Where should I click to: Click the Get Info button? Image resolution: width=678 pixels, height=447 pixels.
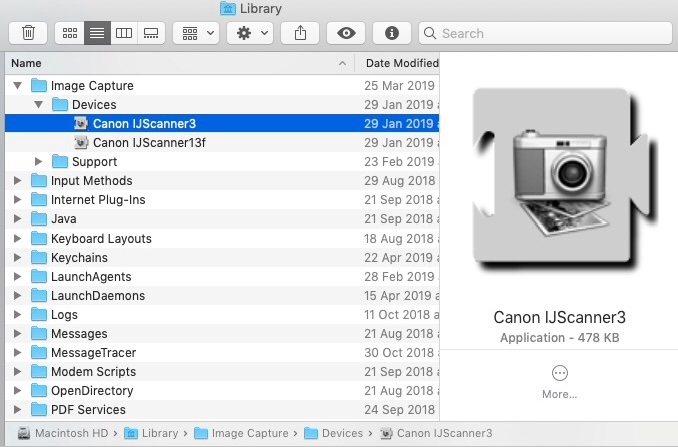click(392, 33)
